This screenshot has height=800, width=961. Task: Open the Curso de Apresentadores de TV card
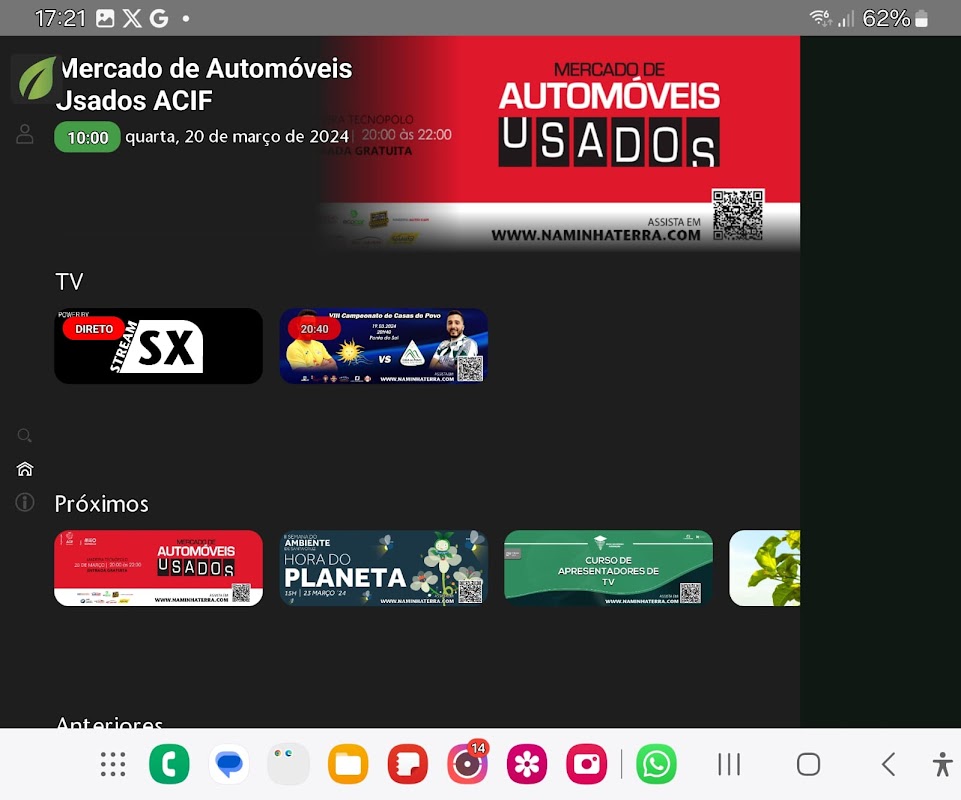coord(609,568)
